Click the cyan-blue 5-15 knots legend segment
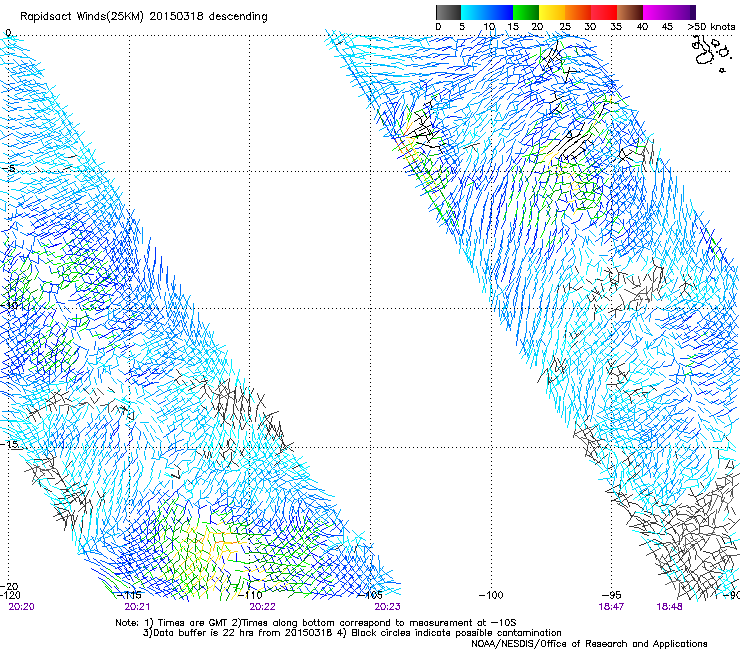The width and height of the screenshot is (740, 650). point(487,12)
